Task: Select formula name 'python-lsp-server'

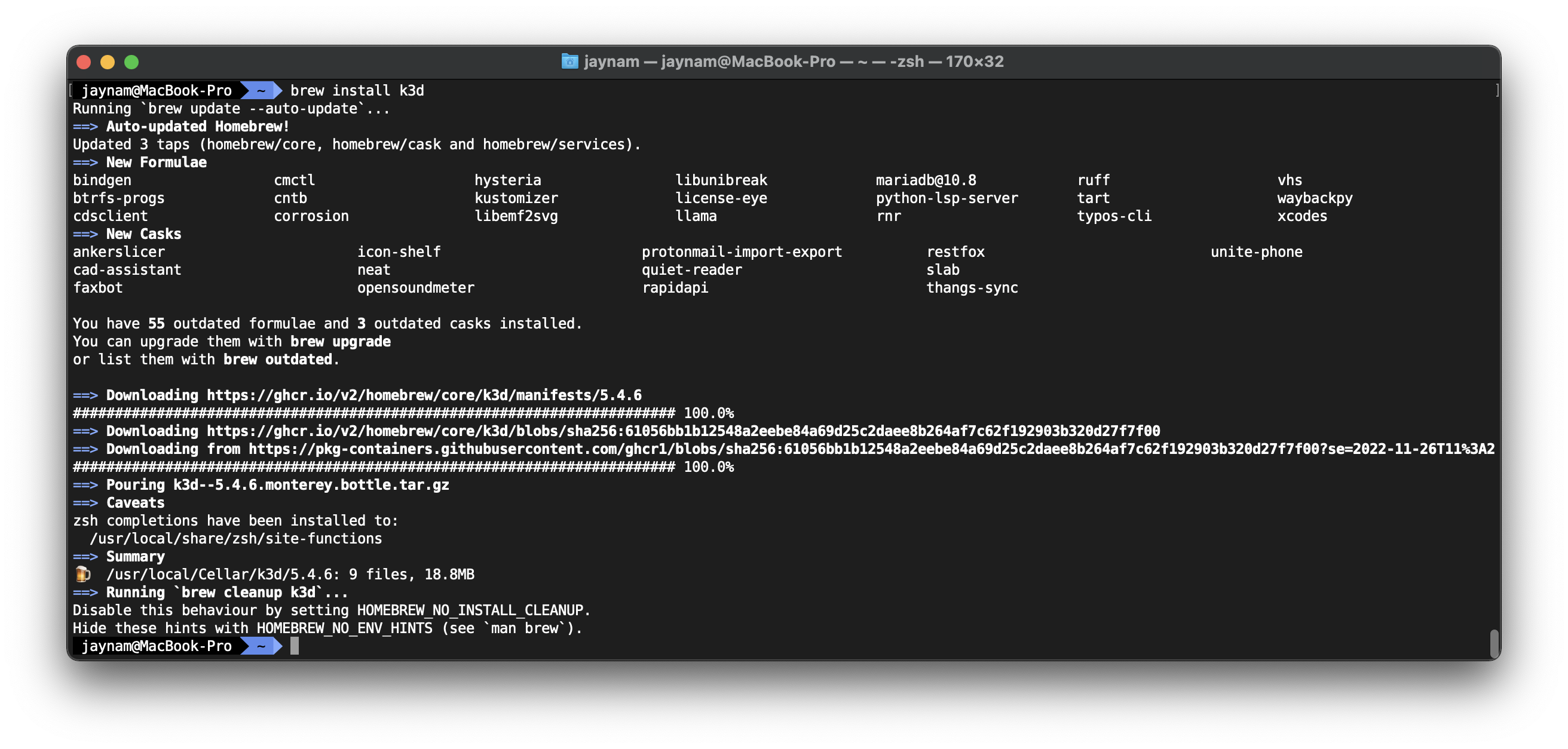Action: (x=947, y=198)
